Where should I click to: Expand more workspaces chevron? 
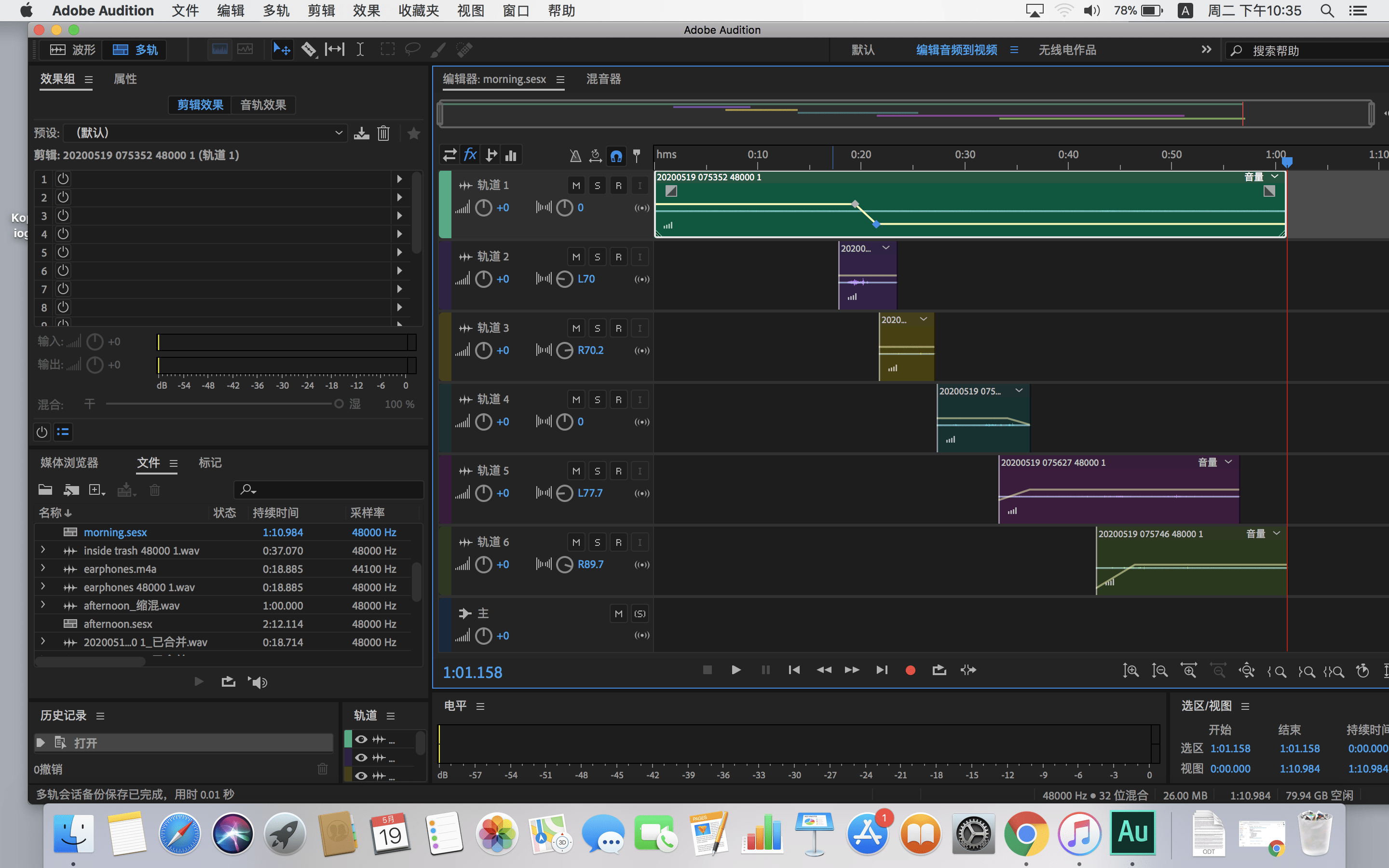coord(1206,50)
